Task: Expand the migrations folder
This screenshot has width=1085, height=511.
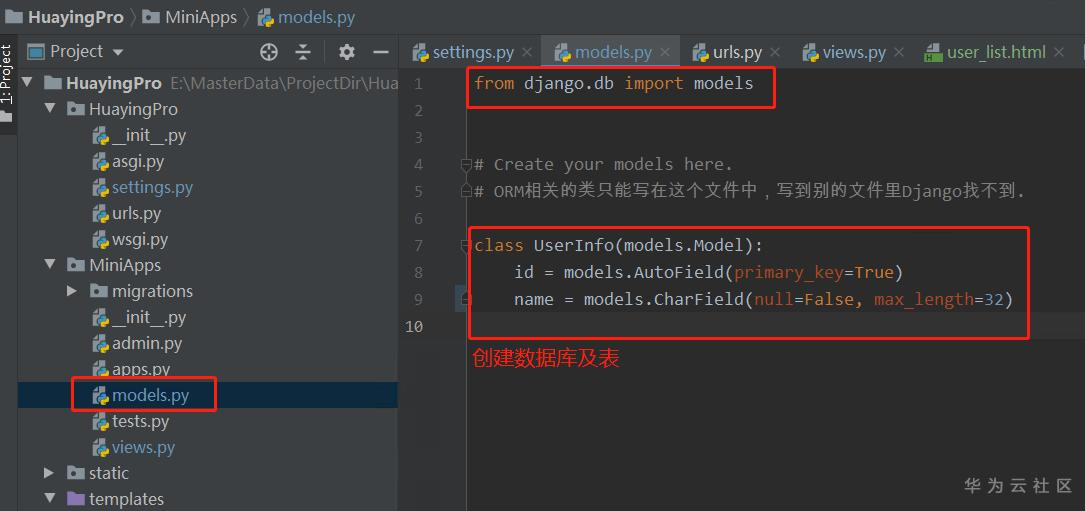Action: 72,292
